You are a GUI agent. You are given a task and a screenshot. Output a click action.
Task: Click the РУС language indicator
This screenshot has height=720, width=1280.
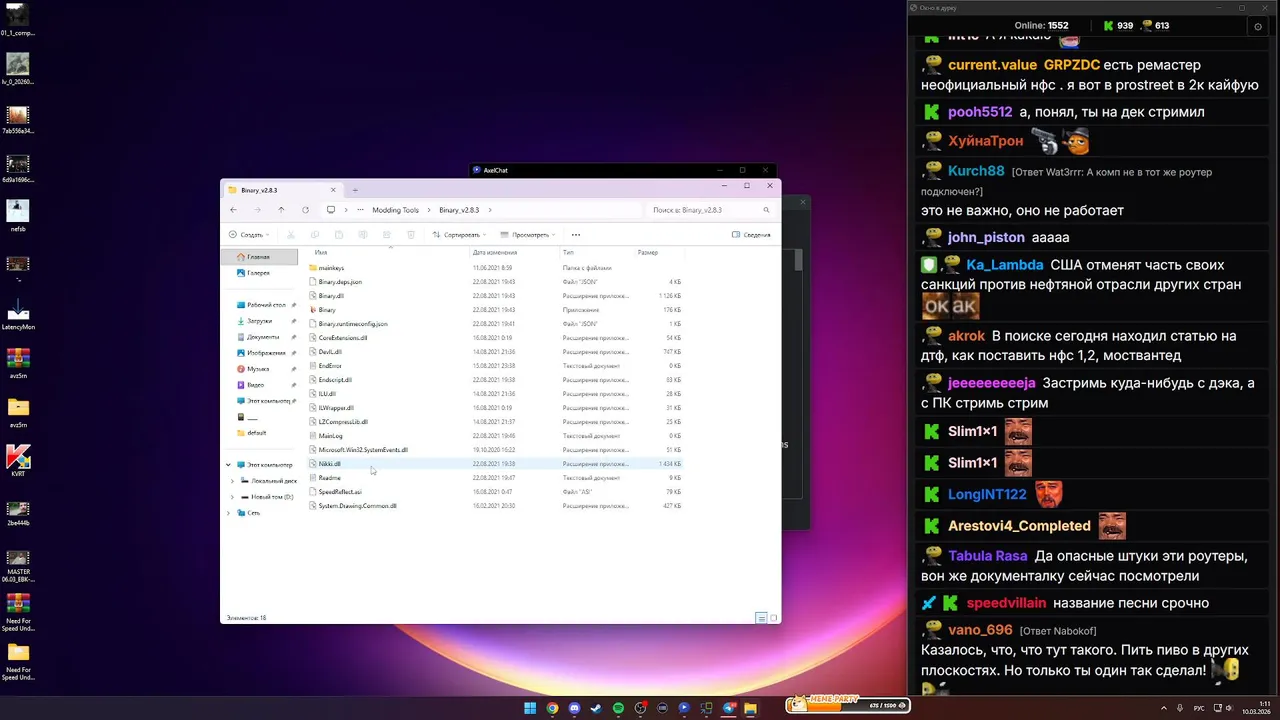(x=1201, y=708)
